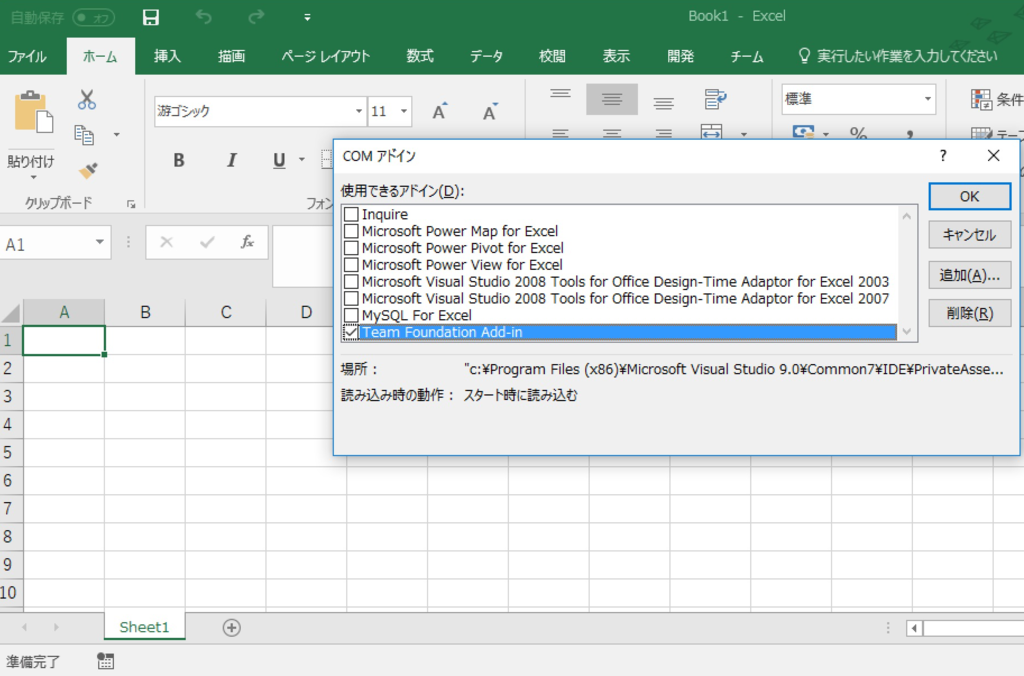Switch to the ページ レイアウト tab

pos(325,57)
